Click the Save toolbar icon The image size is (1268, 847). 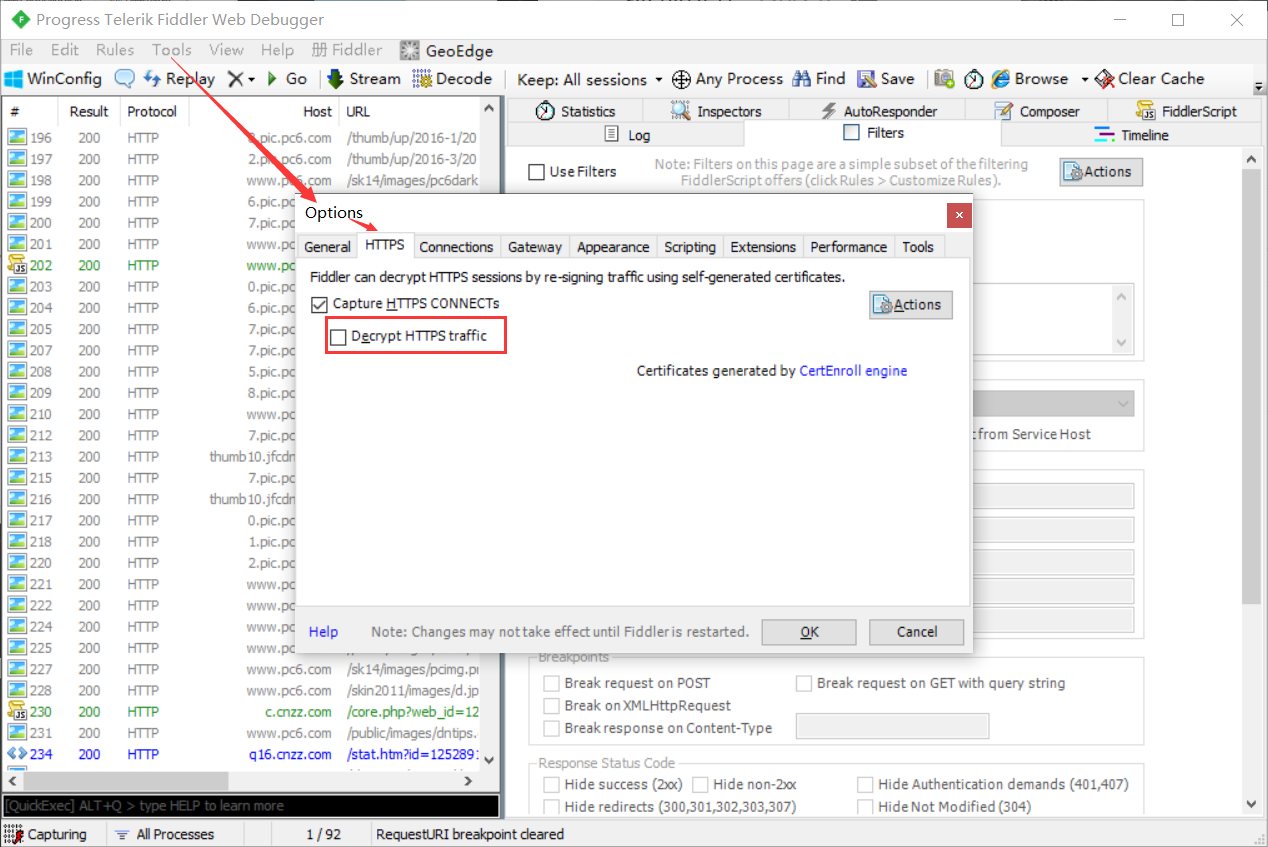click(866, 79)
